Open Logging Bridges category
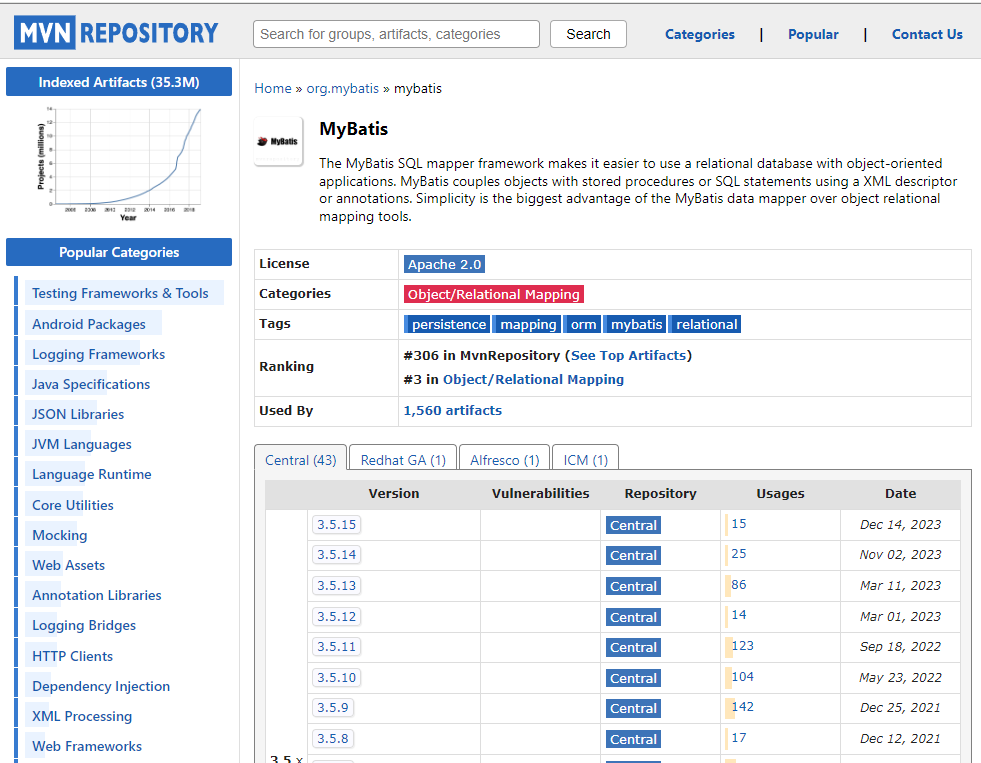This screenshot has width=981, height=763. (84, 625)
